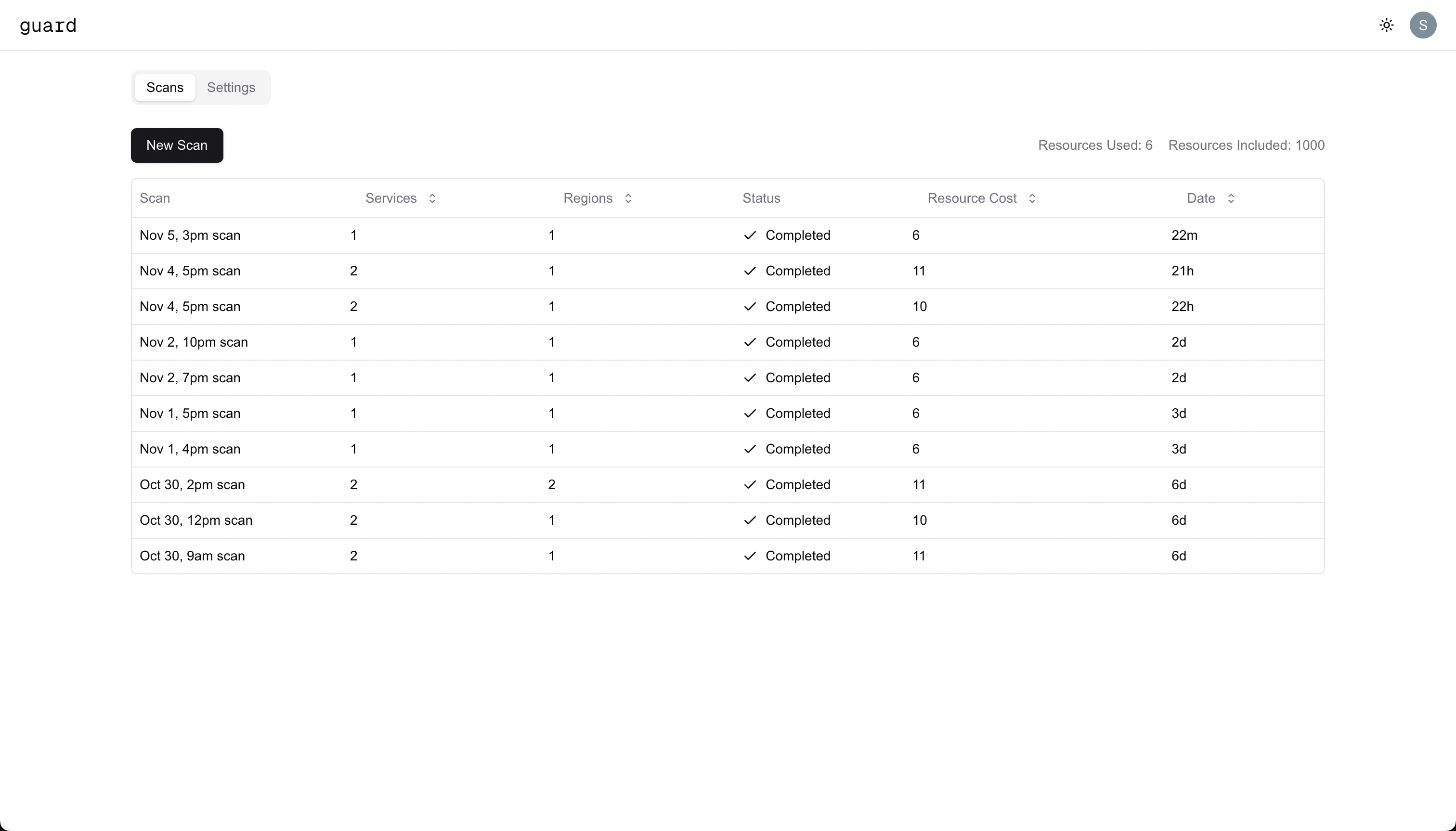1456x831 pixels.
Task: Open the Oct 30, 12pm scan
Action: pos(196,520)
